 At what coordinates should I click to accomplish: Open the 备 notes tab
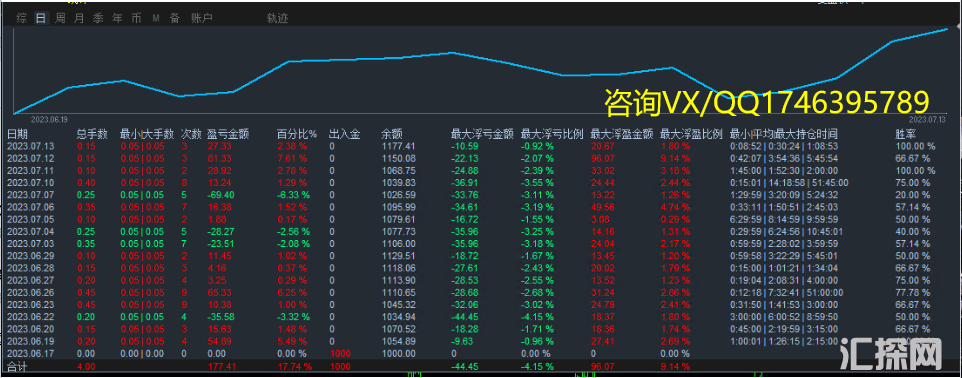[175, 18]
